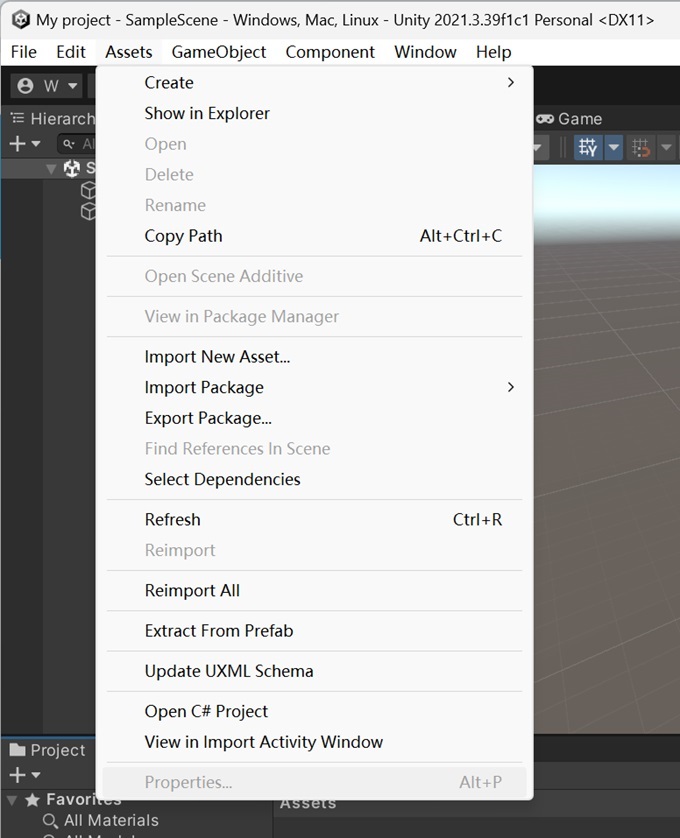The width and height of the screenshot is (680, 838).
Task: Switch to the Game tab
Action: click(x=570, y=119)
